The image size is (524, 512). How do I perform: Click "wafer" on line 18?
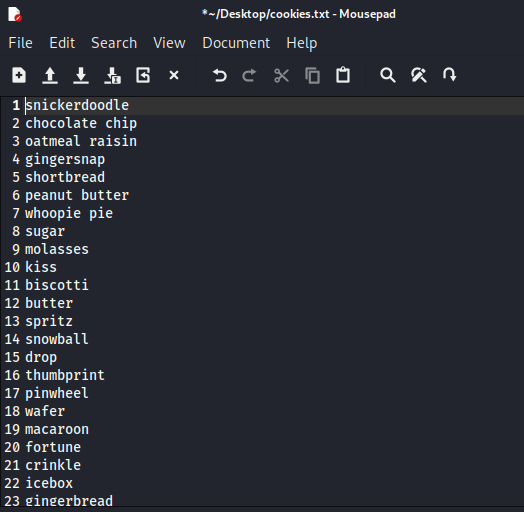click(45, 411)
